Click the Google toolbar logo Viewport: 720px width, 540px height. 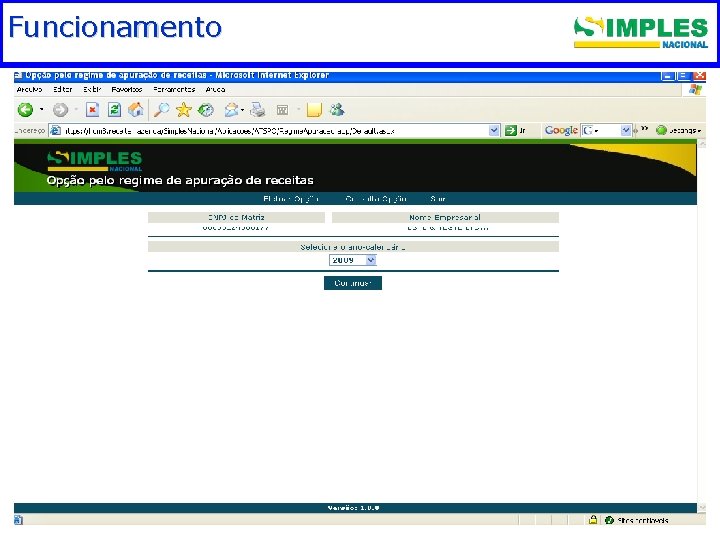point(561,130)
